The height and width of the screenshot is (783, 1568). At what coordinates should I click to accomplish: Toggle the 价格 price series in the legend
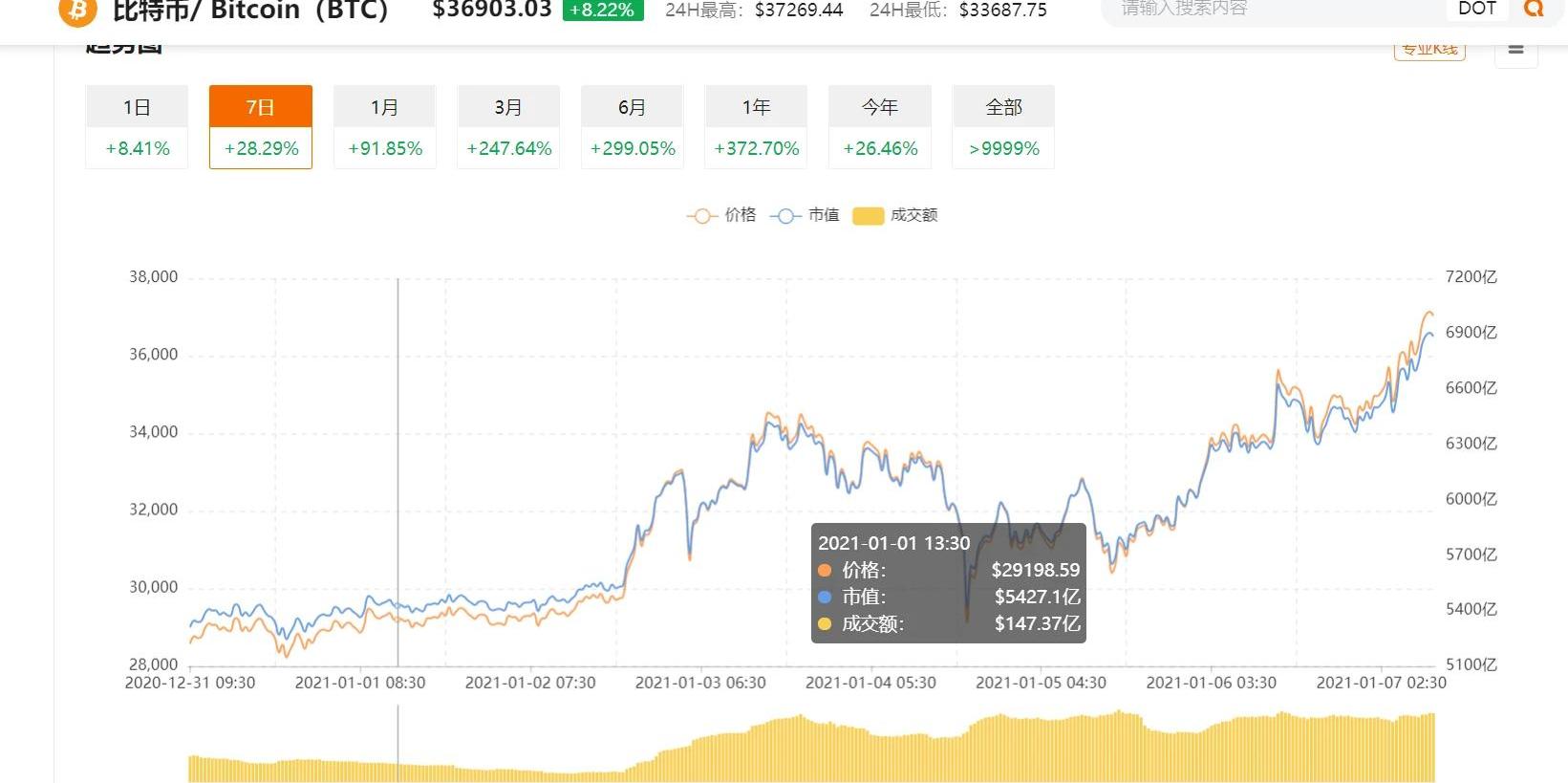[x=721, y=215]
